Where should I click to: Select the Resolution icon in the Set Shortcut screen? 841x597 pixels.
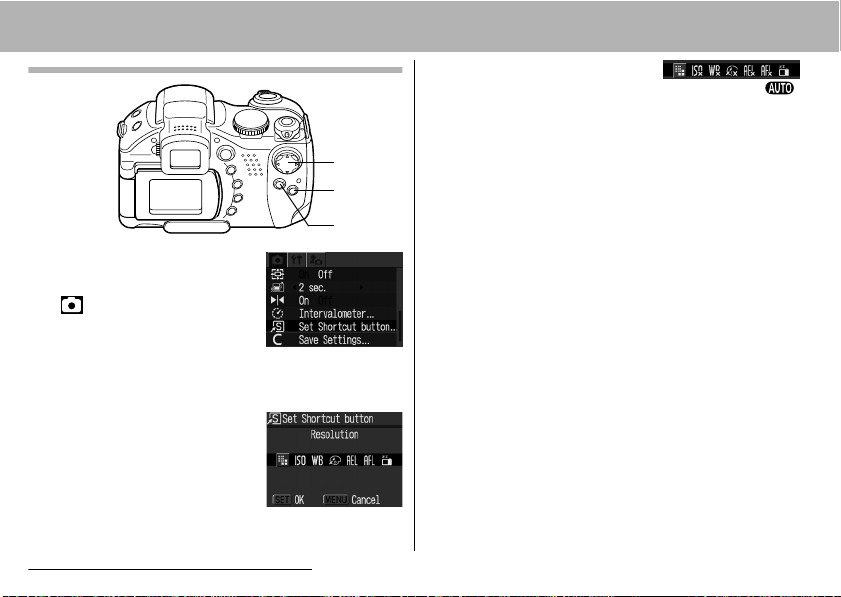(282, 460)
